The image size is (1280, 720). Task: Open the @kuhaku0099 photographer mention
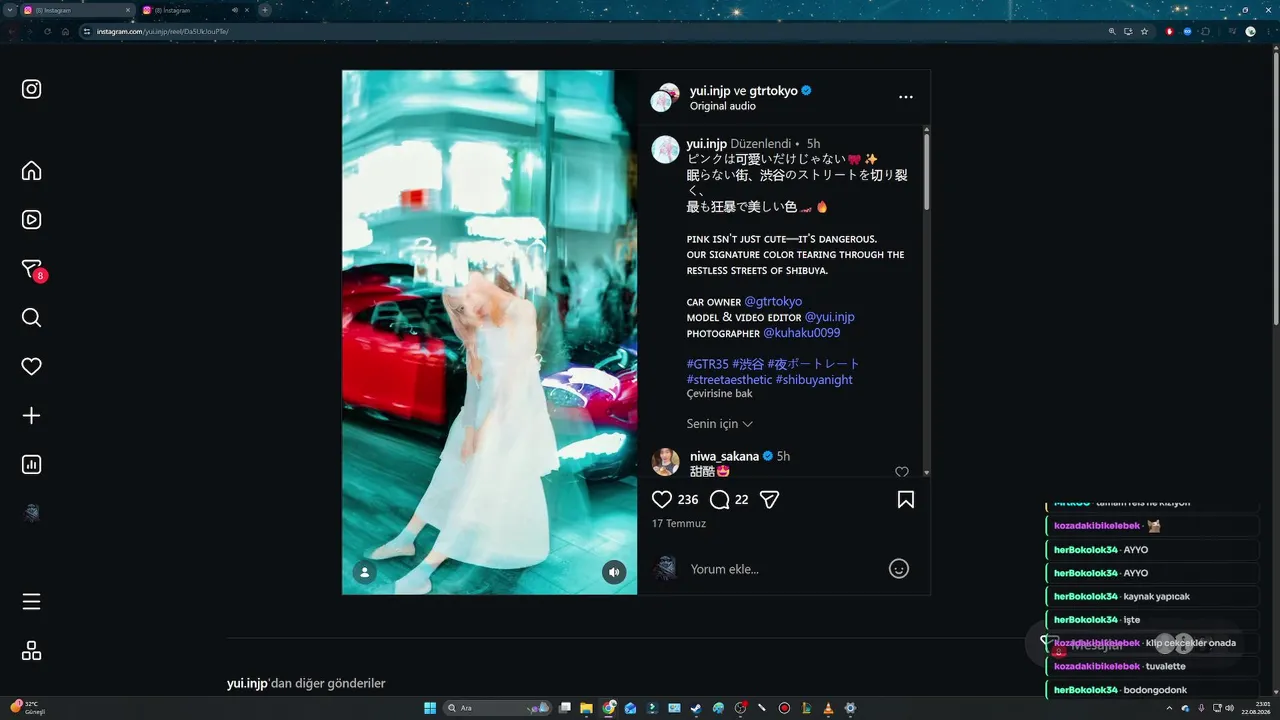[x=802, y=333]
